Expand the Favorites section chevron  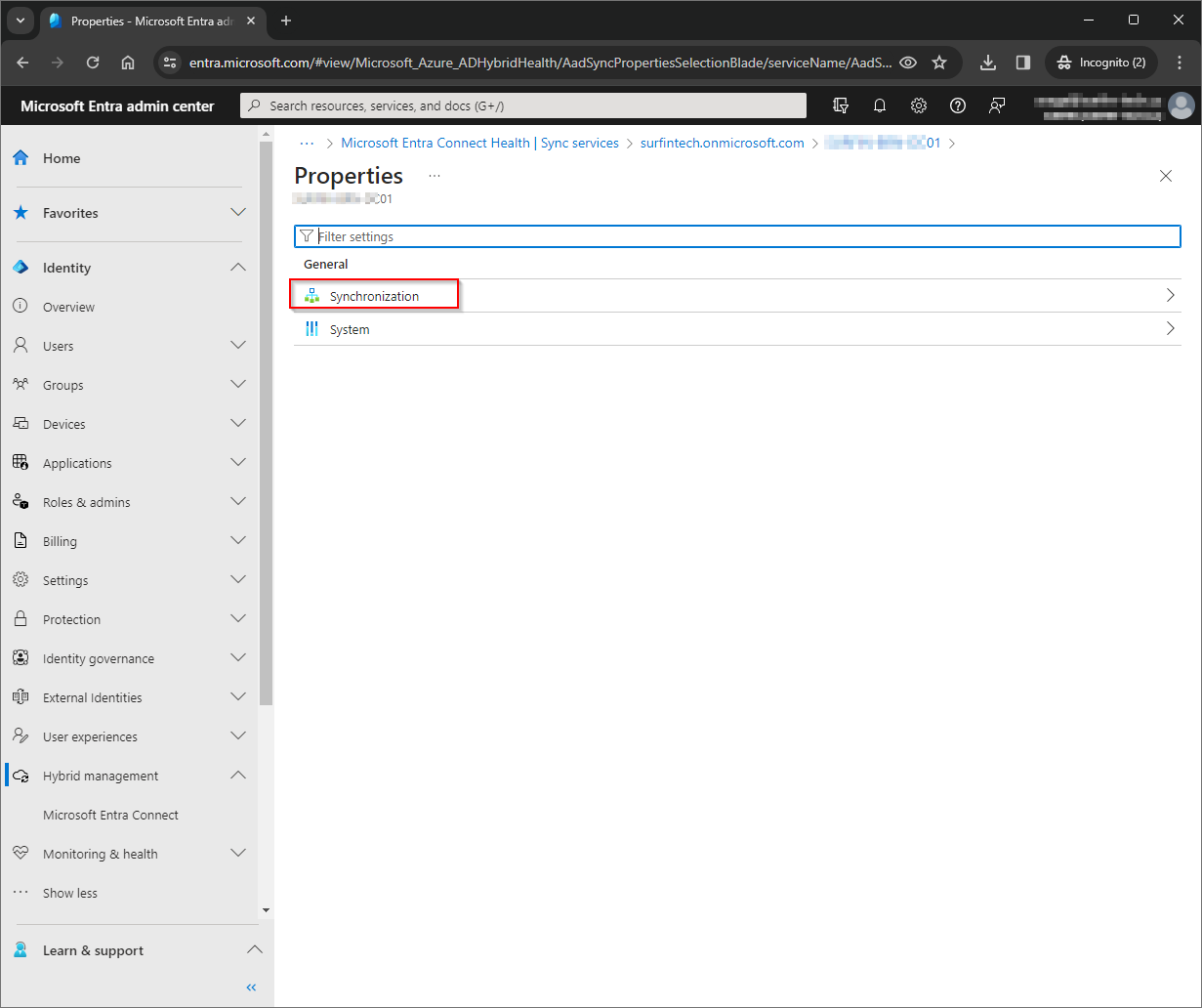click(238, 213)
